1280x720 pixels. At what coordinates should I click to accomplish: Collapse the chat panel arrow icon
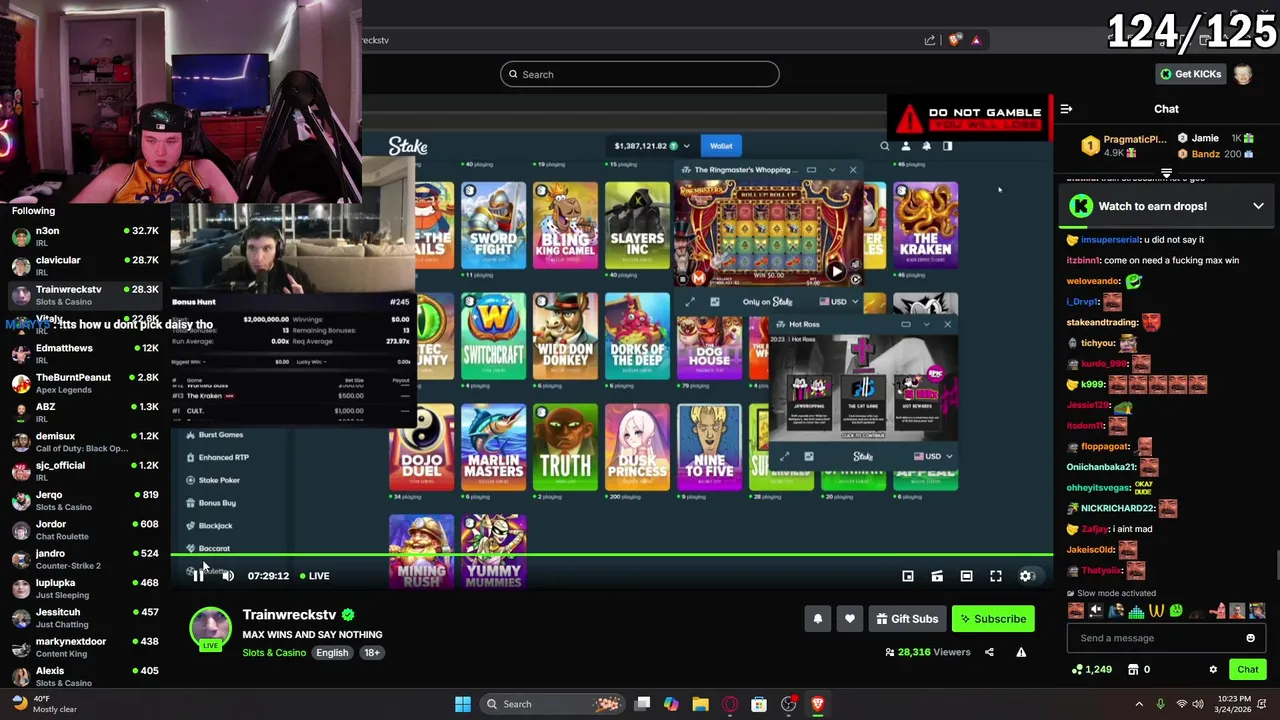pos(1066,109)
